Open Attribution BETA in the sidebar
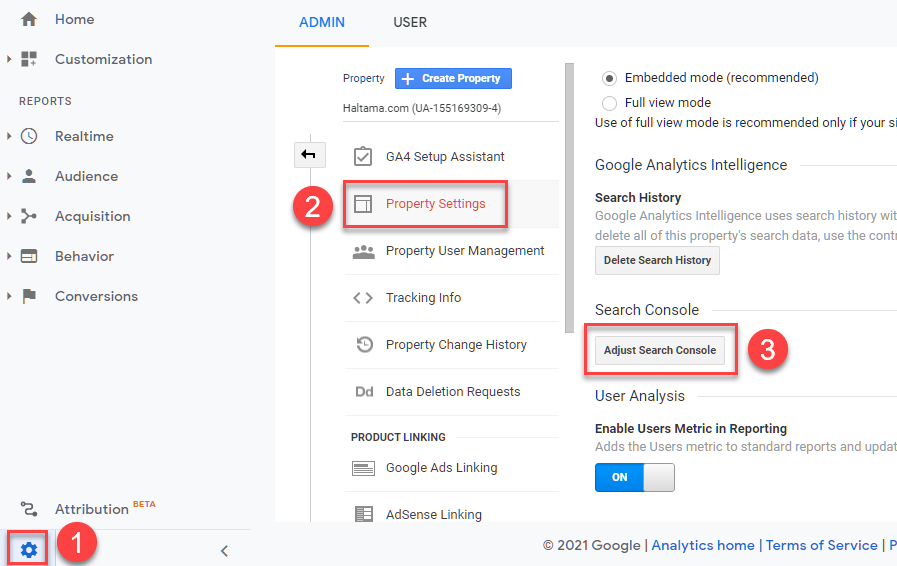 105,508
